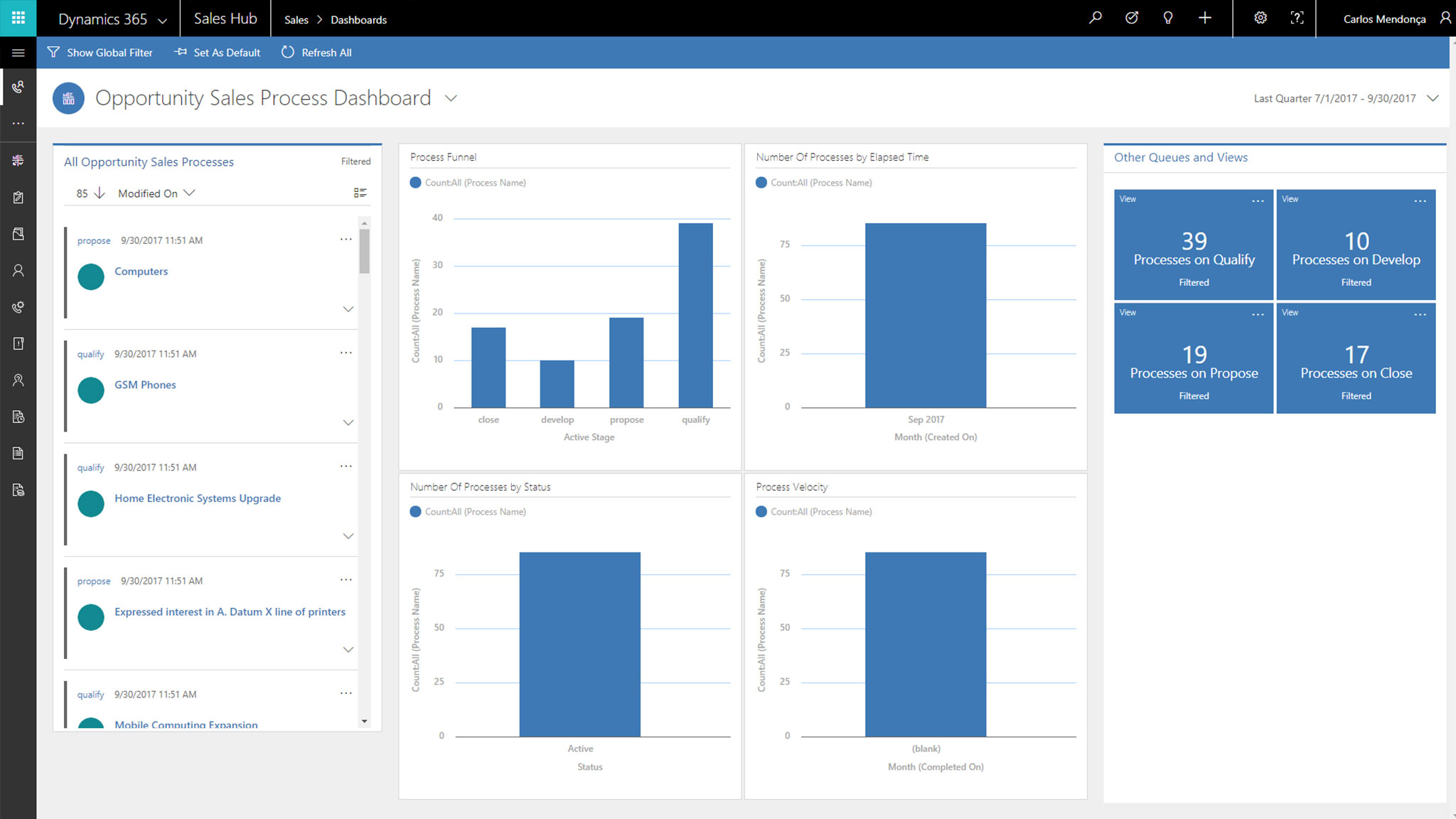
Task: Select the Contacts person icon in the sidebar
Action: [18, 269]
